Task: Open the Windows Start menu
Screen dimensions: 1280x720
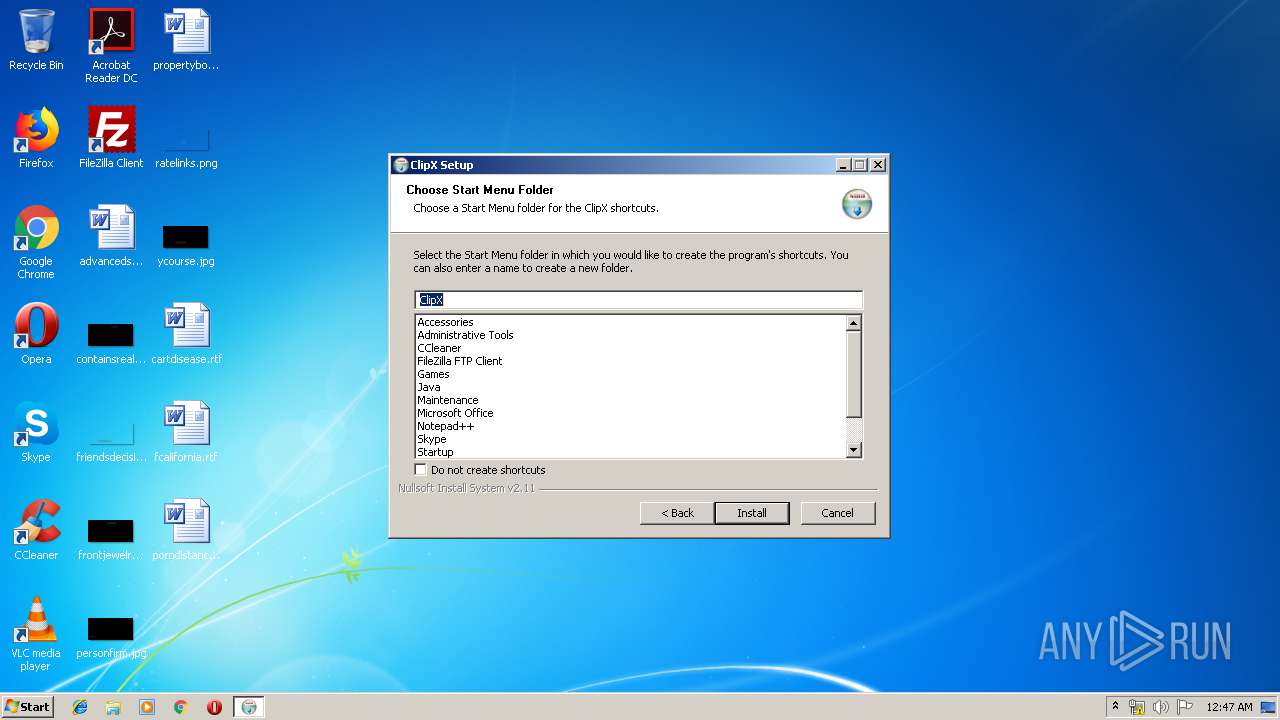Action: pos(28,707)
